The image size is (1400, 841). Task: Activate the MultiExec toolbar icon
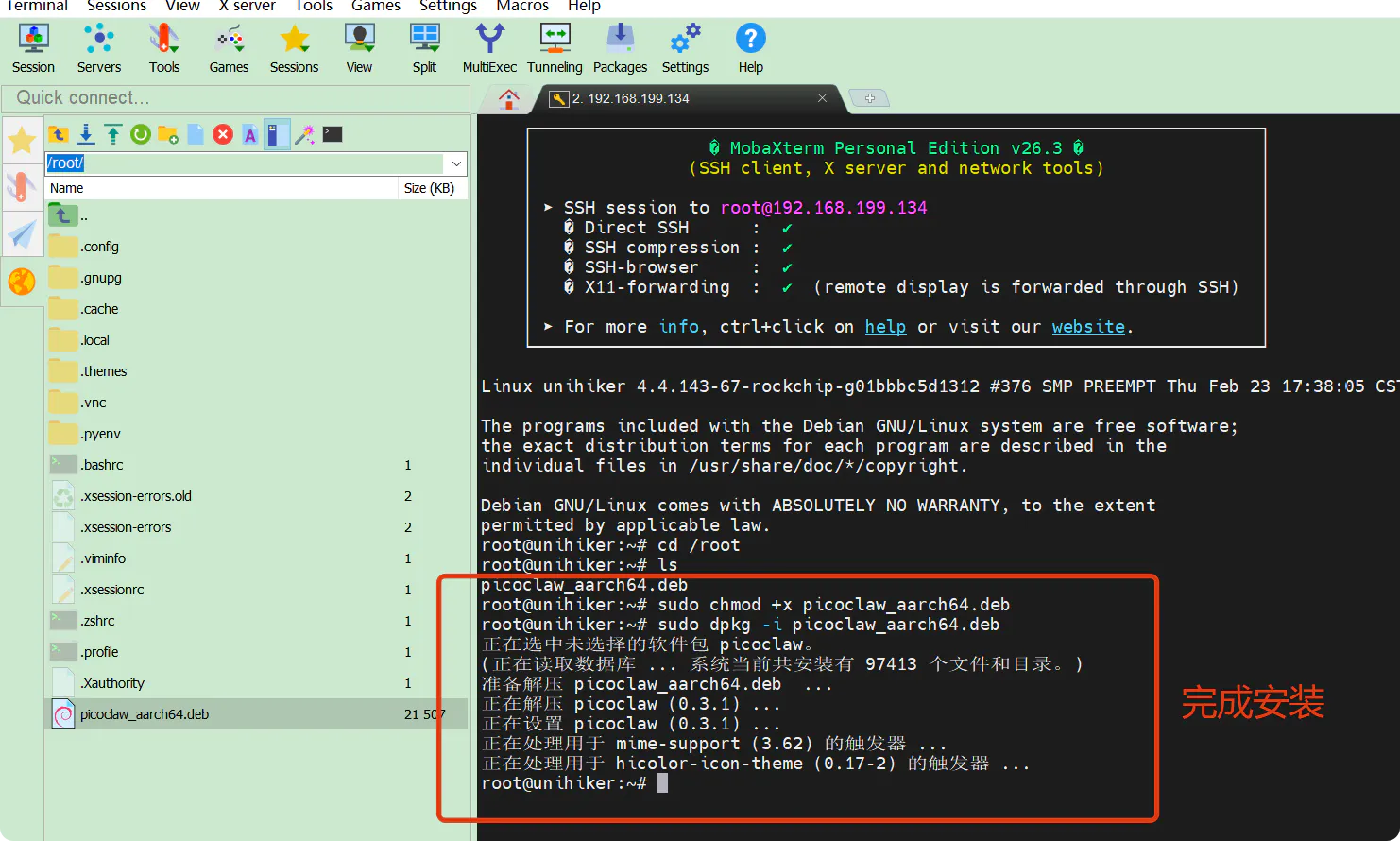(489, 48)
